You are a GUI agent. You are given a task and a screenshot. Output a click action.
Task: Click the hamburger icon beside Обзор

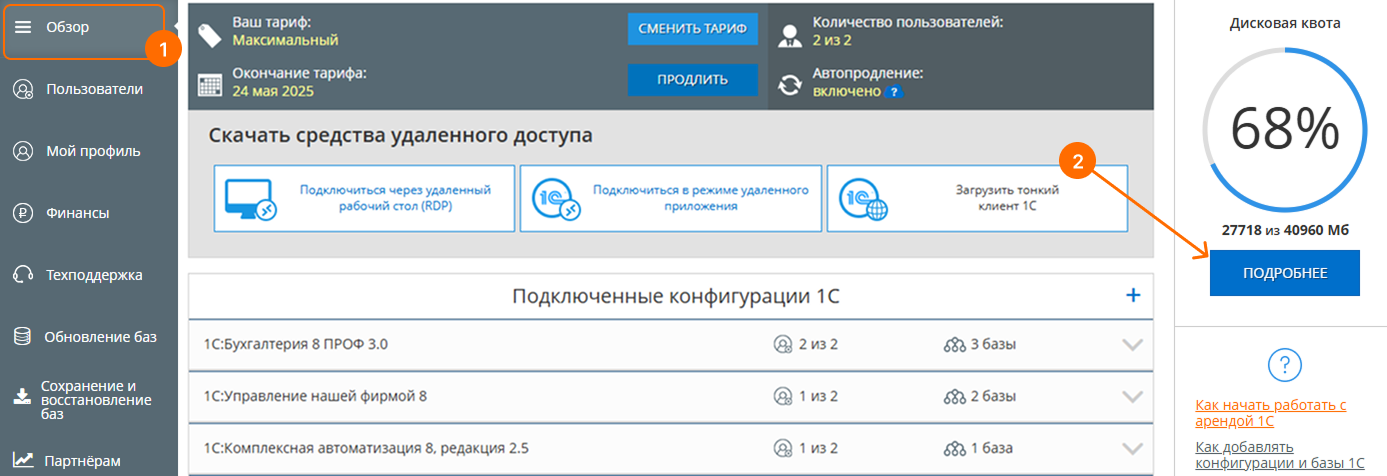pos(23,28)
